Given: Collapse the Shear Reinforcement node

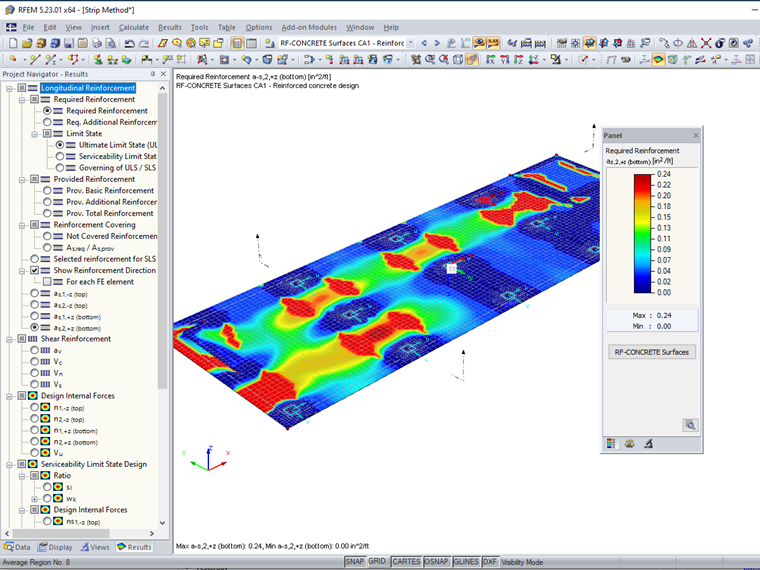Looking at the screenshot, I should (x=9, y=339).
